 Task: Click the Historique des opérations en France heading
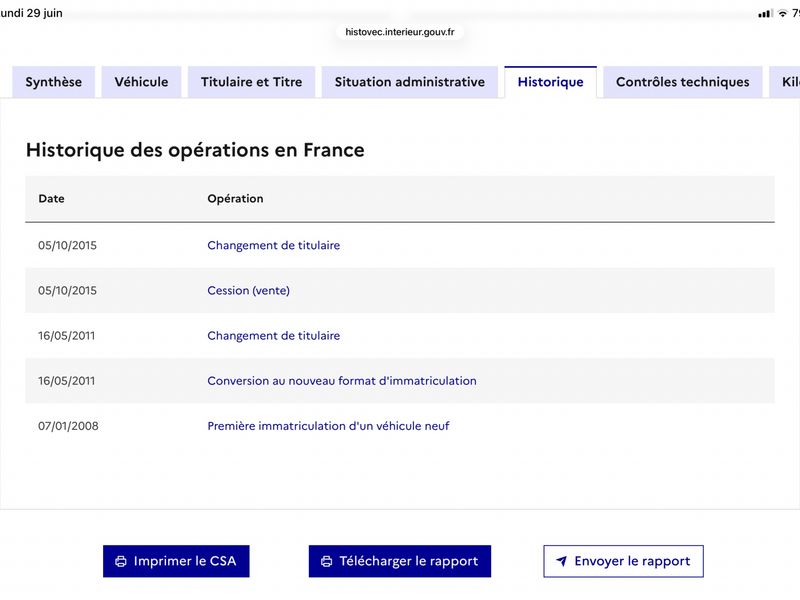click(x=195, y=151)
